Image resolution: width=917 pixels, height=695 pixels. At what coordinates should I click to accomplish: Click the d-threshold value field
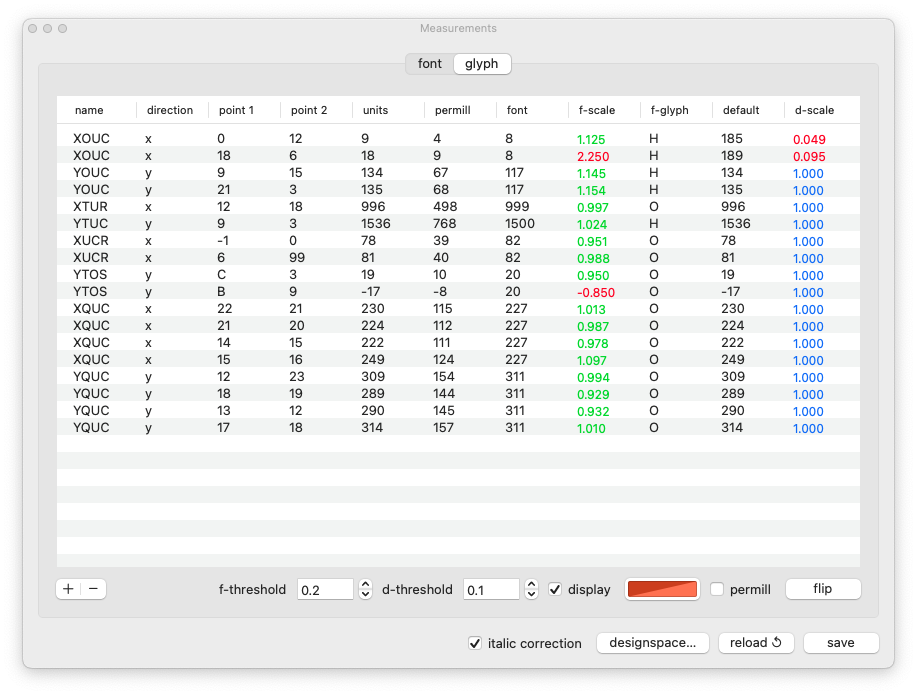[x=490, y=589]
